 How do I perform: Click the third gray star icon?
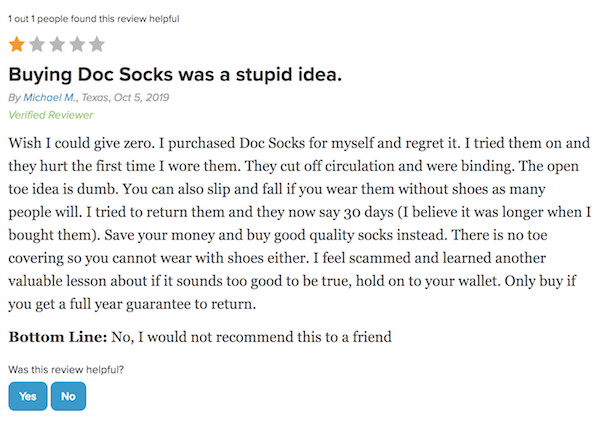click(57, 44)
